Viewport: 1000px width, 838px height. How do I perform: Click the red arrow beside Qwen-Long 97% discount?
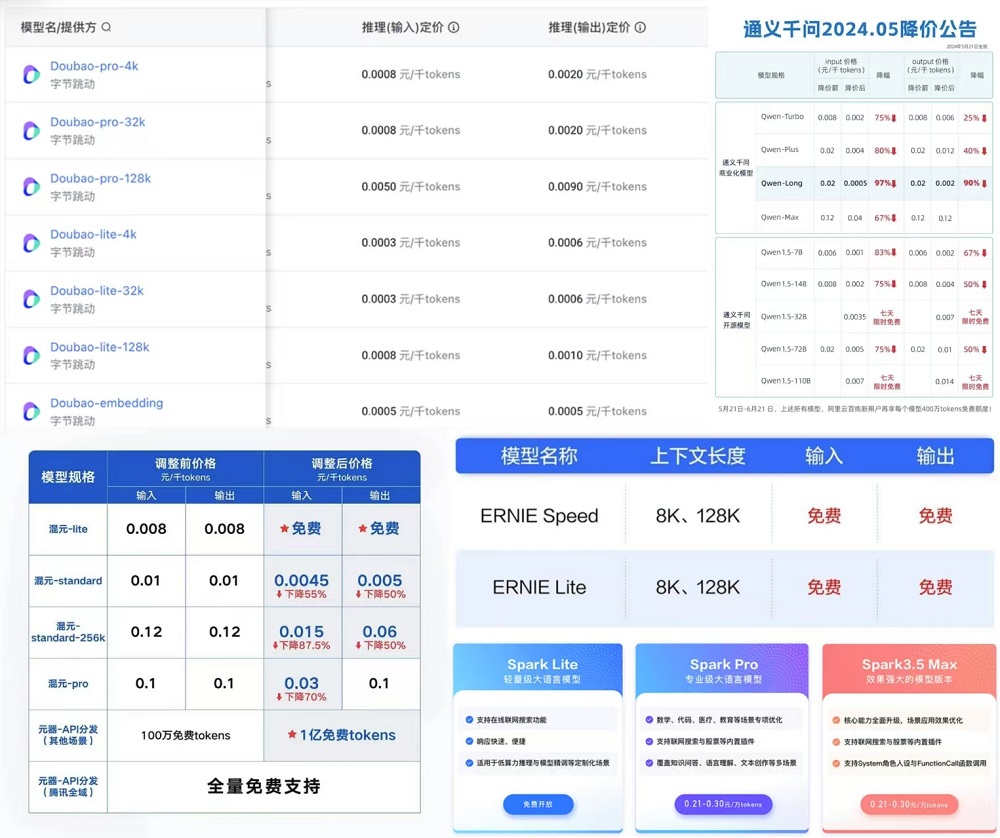pyautogui.click(x=893, y=183)
